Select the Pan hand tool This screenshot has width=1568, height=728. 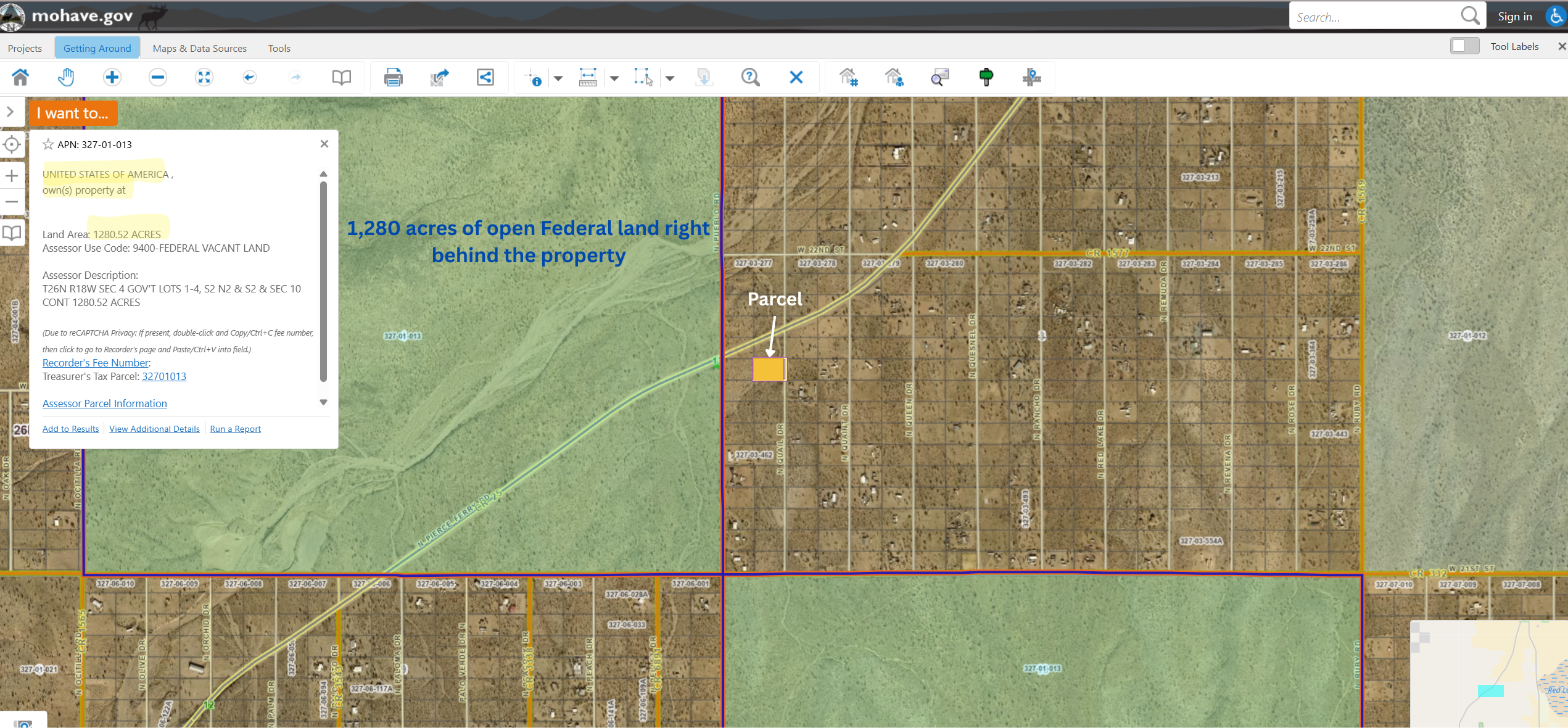[66, 77]
